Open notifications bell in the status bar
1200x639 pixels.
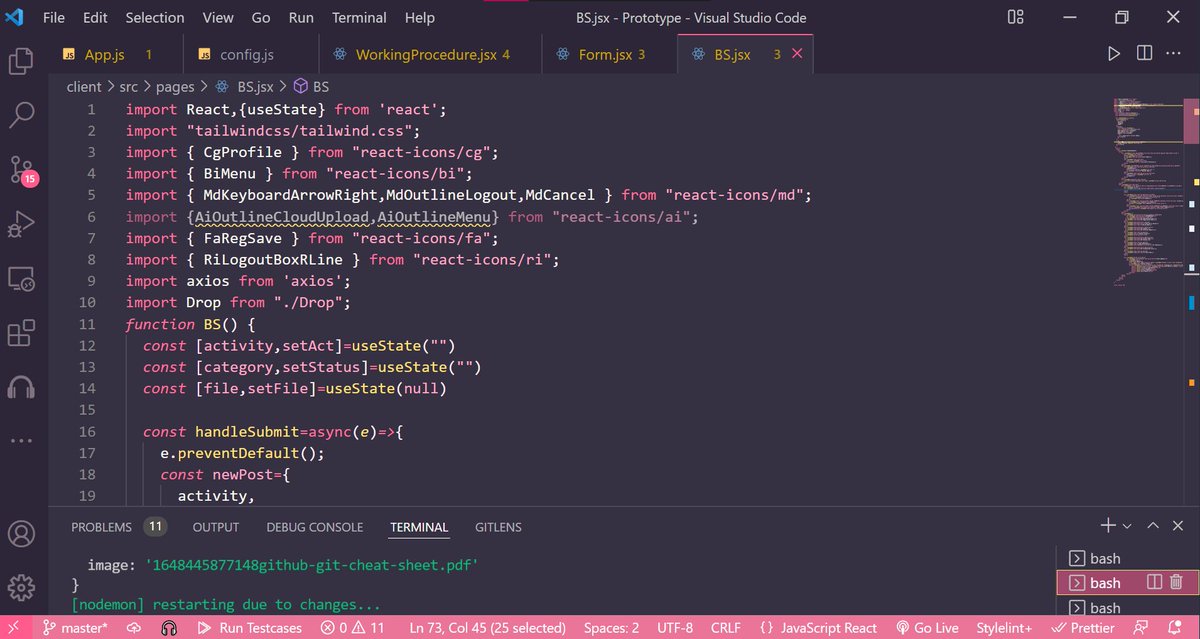pyautogui.click(x=1177, y=628)
